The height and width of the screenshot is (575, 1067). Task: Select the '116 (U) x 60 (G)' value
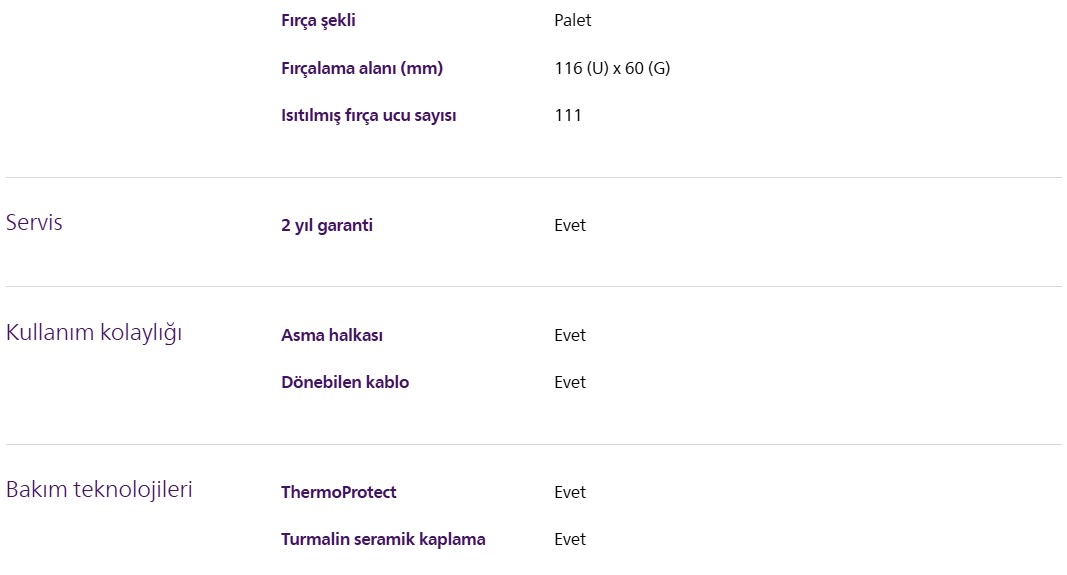(612, 68)
